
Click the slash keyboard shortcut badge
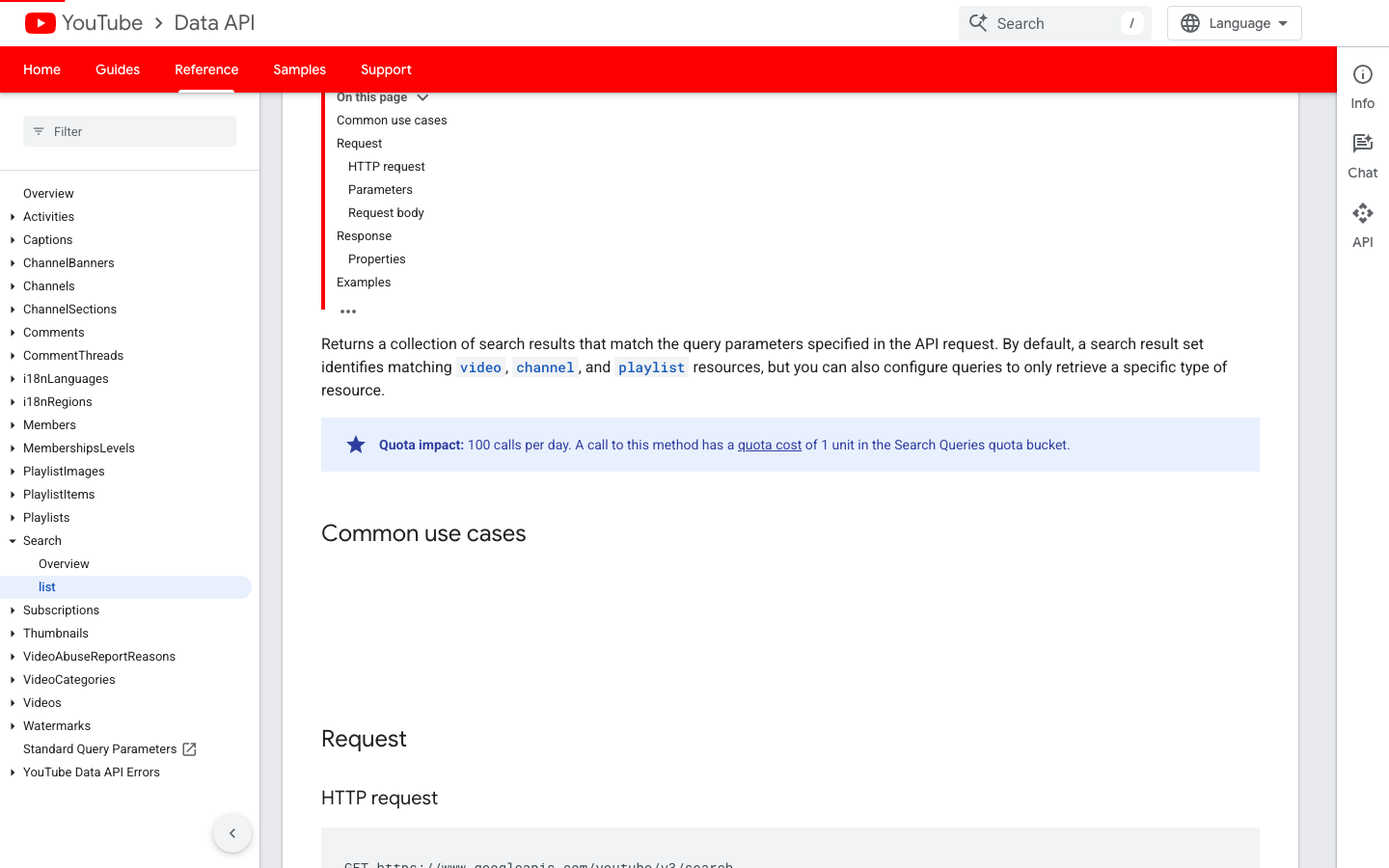1131,23
